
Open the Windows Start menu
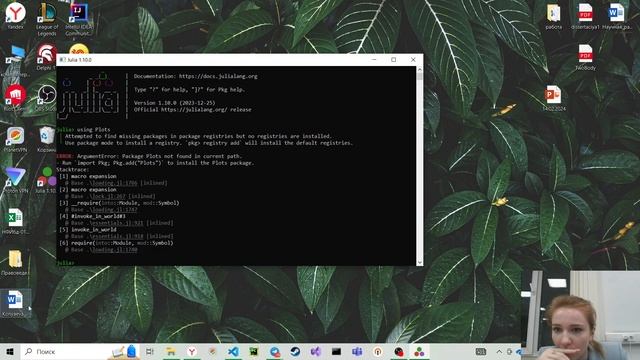click(10, 351)
